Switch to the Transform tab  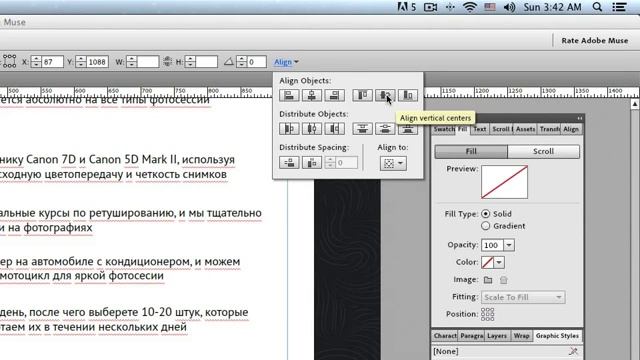click(x=549, y=129)
